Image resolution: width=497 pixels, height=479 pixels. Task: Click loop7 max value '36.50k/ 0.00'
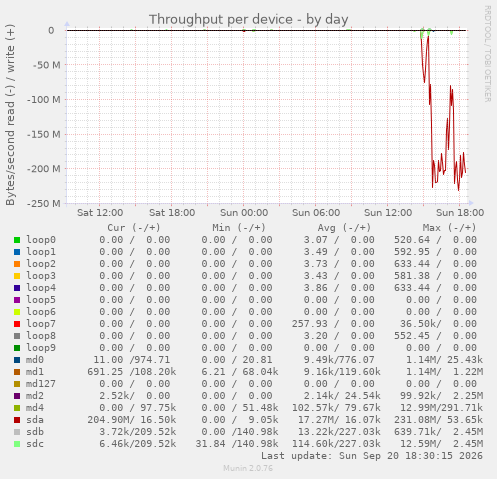coord(438,324)
